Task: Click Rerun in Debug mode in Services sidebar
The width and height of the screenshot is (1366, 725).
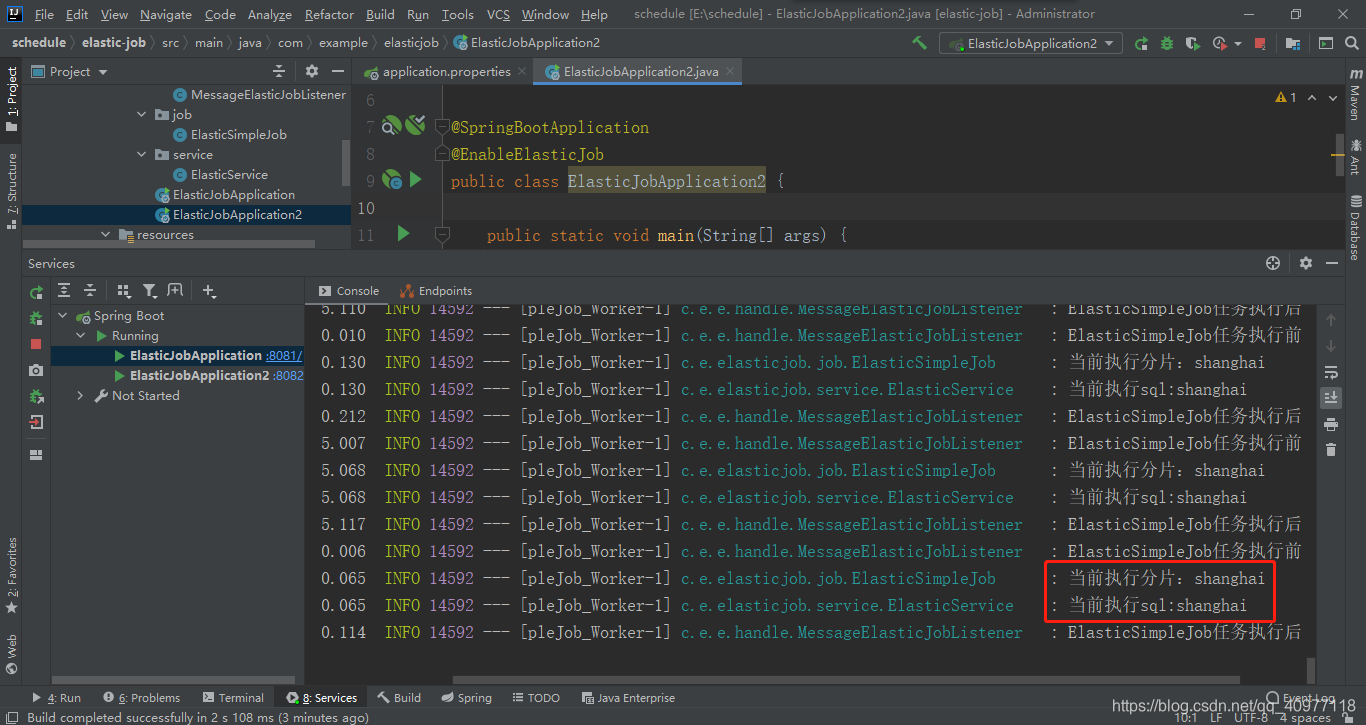Action: click(36, 318)
